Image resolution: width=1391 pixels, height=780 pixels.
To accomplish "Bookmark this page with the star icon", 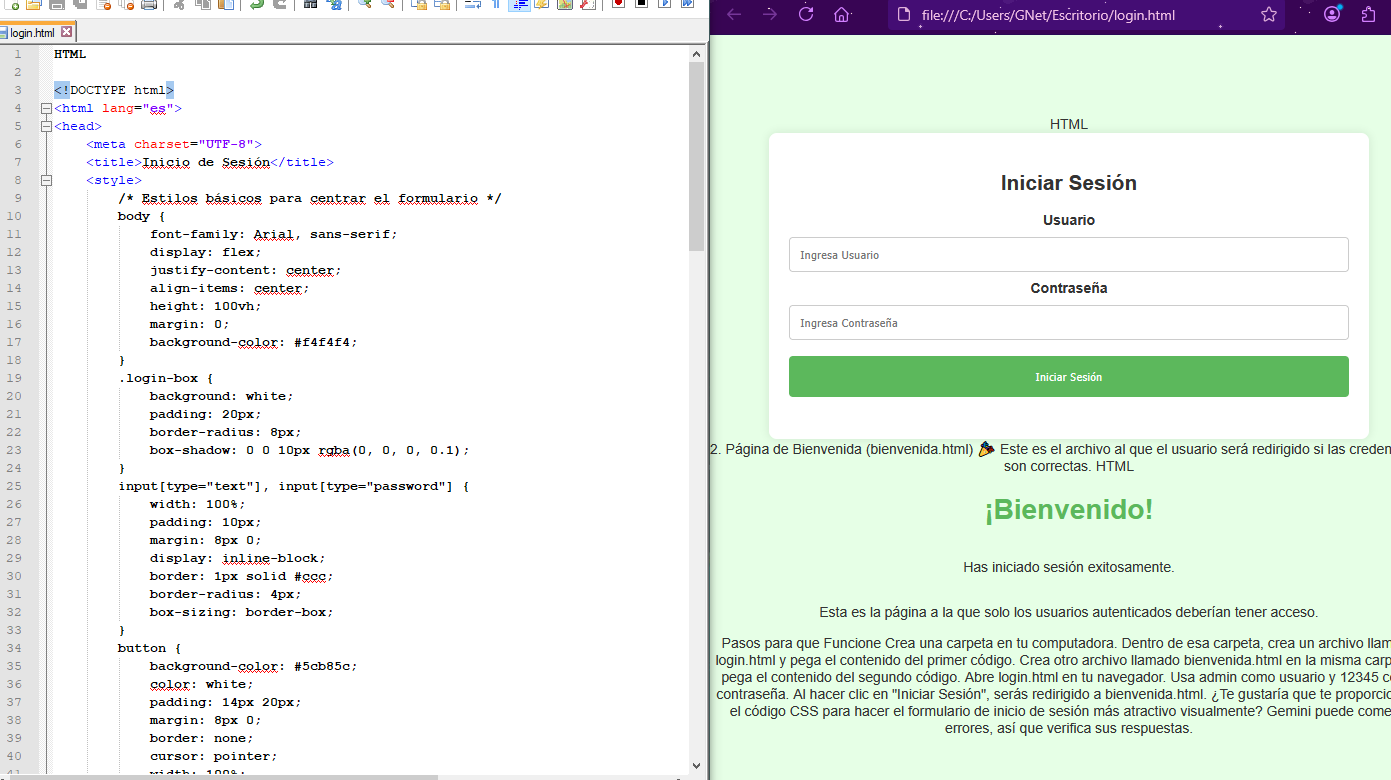I will 1269,14.
